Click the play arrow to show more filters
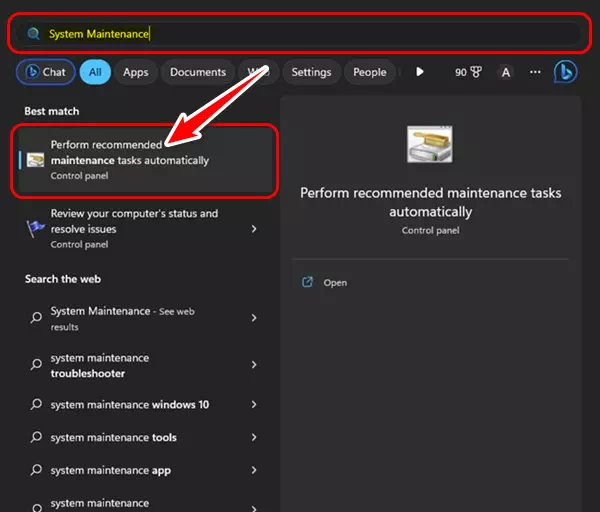Viewport: 600px width, 512px height. pos(420,72)
